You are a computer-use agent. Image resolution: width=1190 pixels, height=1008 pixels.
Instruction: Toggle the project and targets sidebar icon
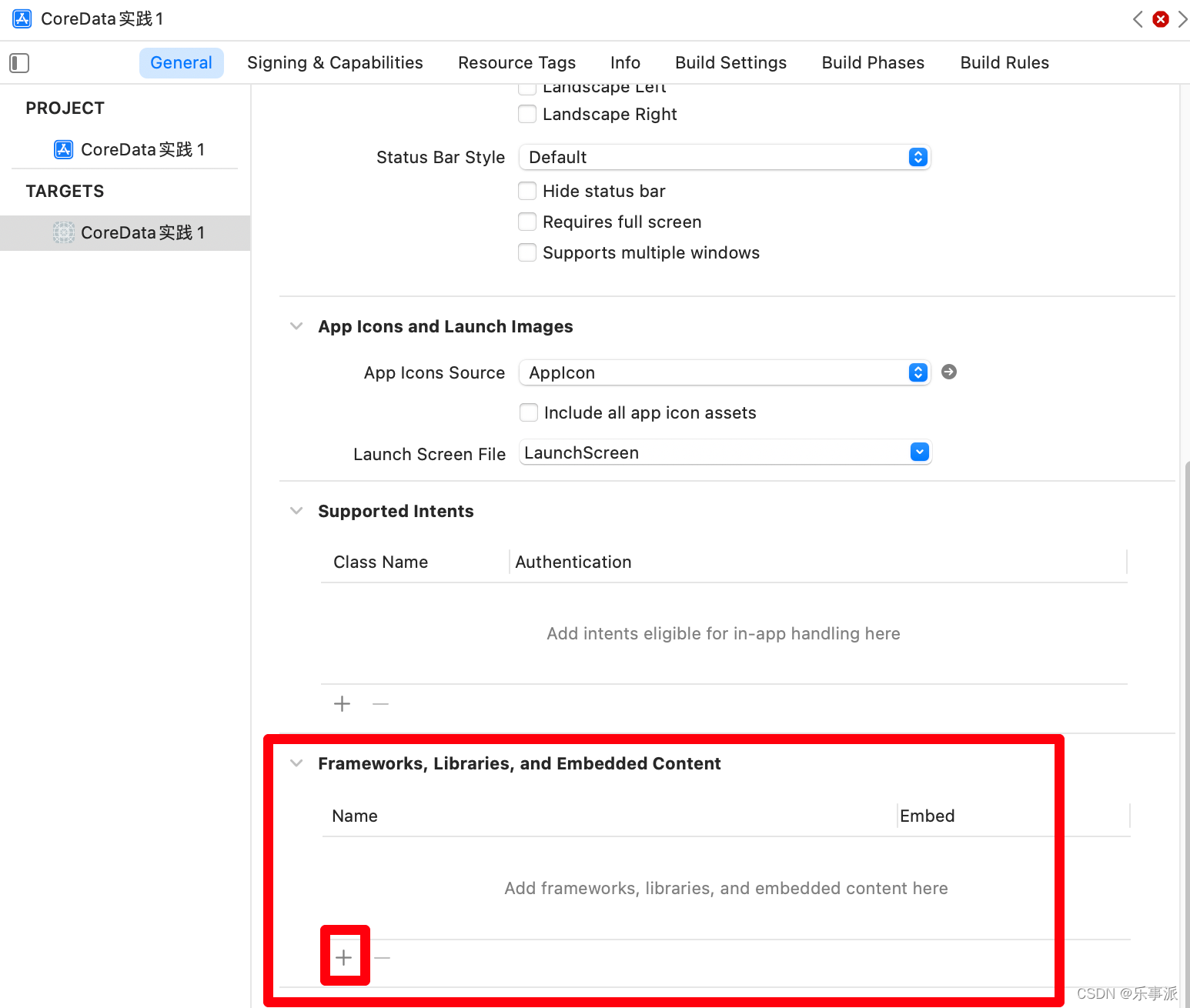point(19,63)
